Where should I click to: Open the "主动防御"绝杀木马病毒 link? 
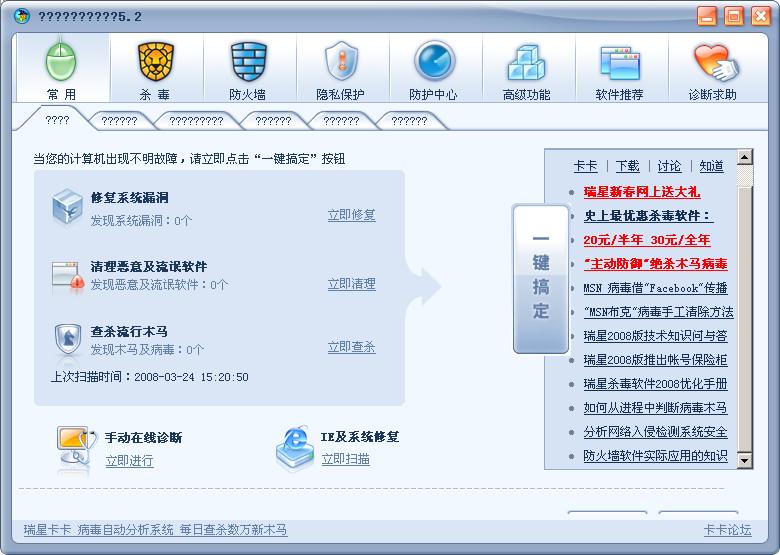pyautogui.click(x=656, y=264)
